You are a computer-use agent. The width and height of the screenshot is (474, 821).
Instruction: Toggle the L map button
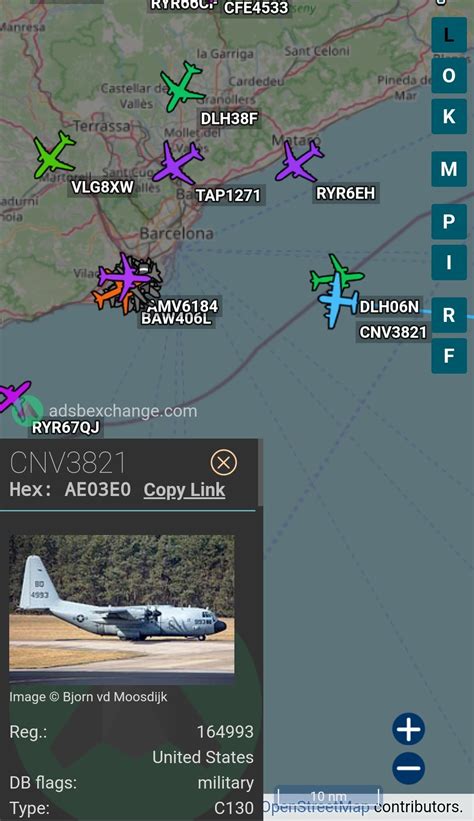(x=449, y=35)
